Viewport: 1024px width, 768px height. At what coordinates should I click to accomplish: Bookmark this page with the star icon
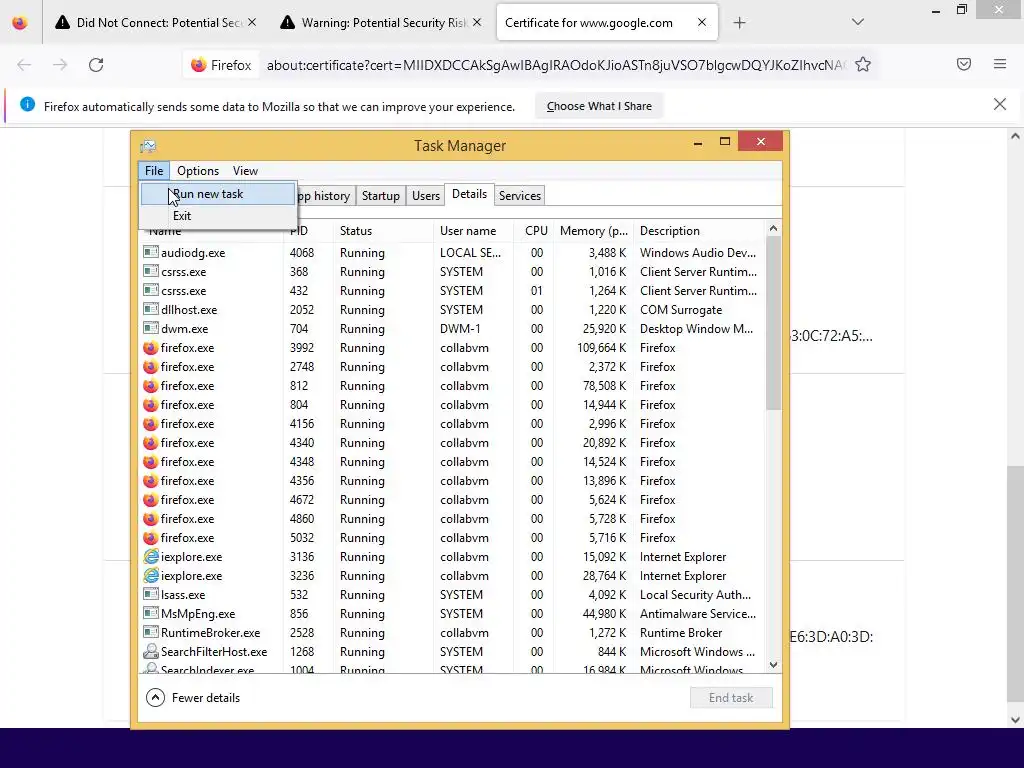(x=863, y=65)
